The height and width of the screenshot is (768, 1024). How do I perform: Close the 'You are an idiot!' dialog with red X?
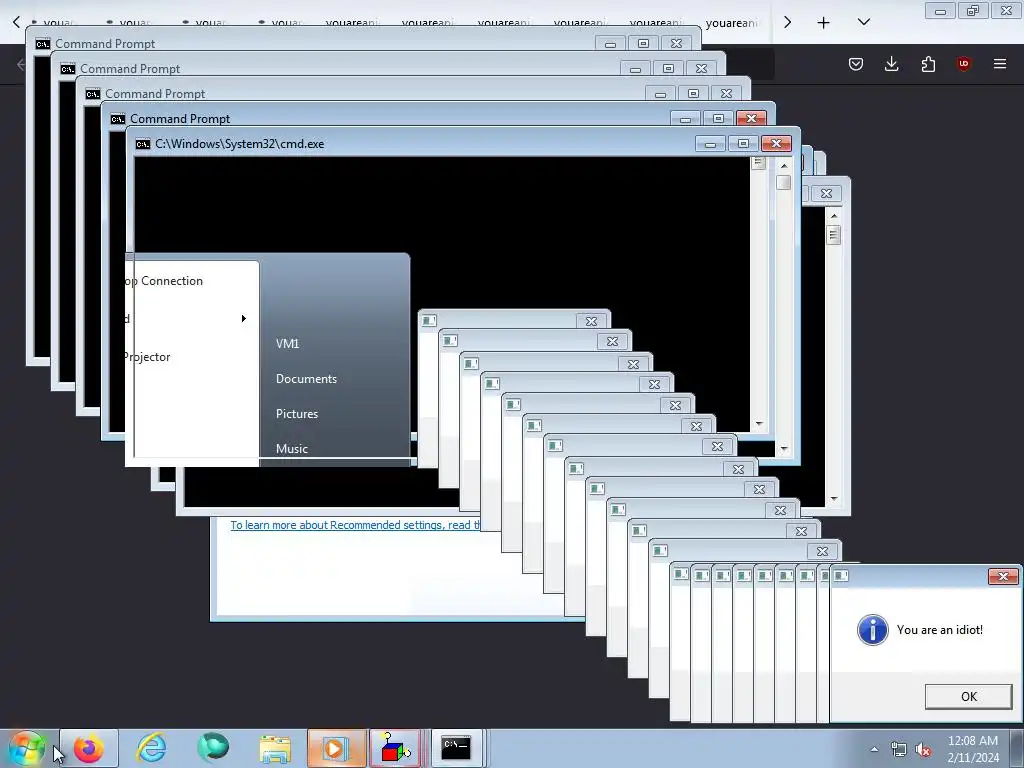(1003, 577)
